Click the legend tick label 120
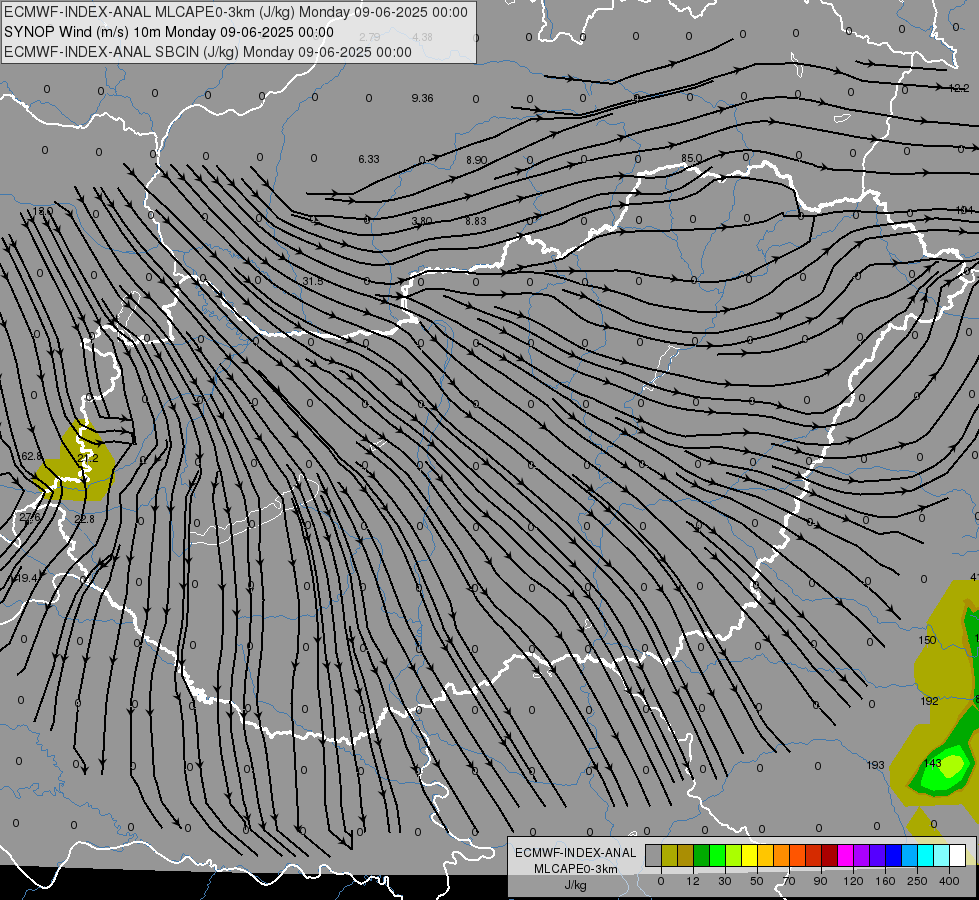Viewport: 979px width, 900px height. point(854,881)
